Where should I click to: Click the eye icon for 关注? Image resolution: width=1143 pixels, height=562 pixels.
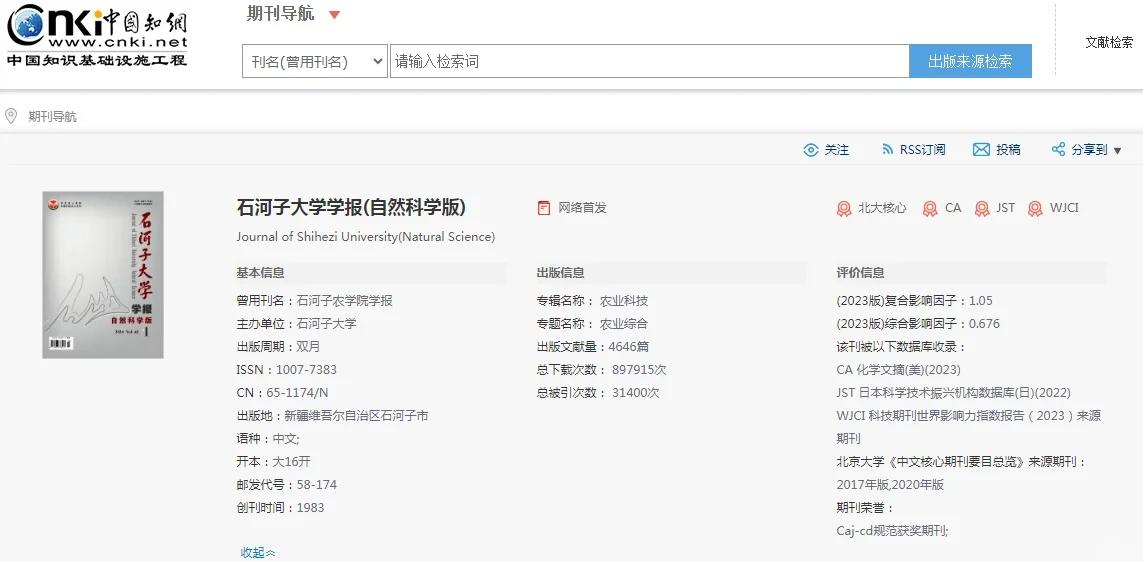811,149
